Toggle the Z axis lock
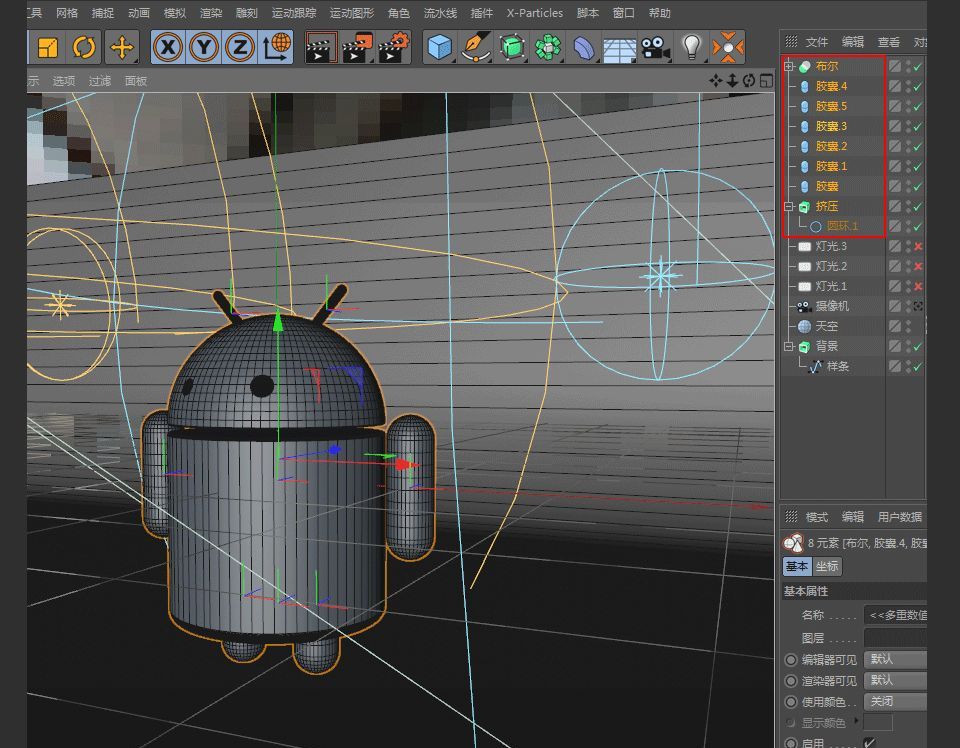 (x=239, y=47)
